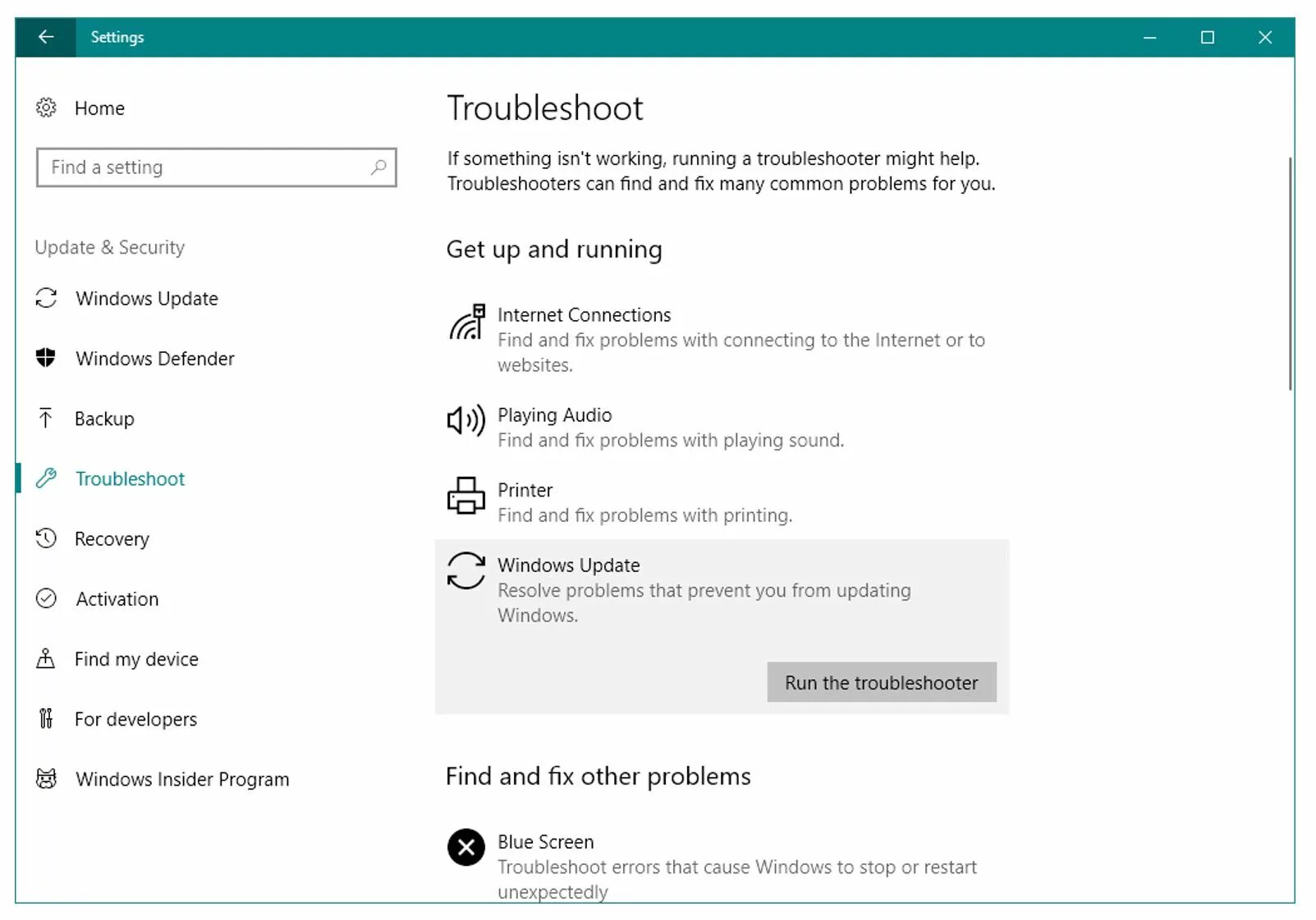Click the Troubleshoot page heading
This screenshot has height=920, width=1316.
pyautogui.click(x=545, y=108)
